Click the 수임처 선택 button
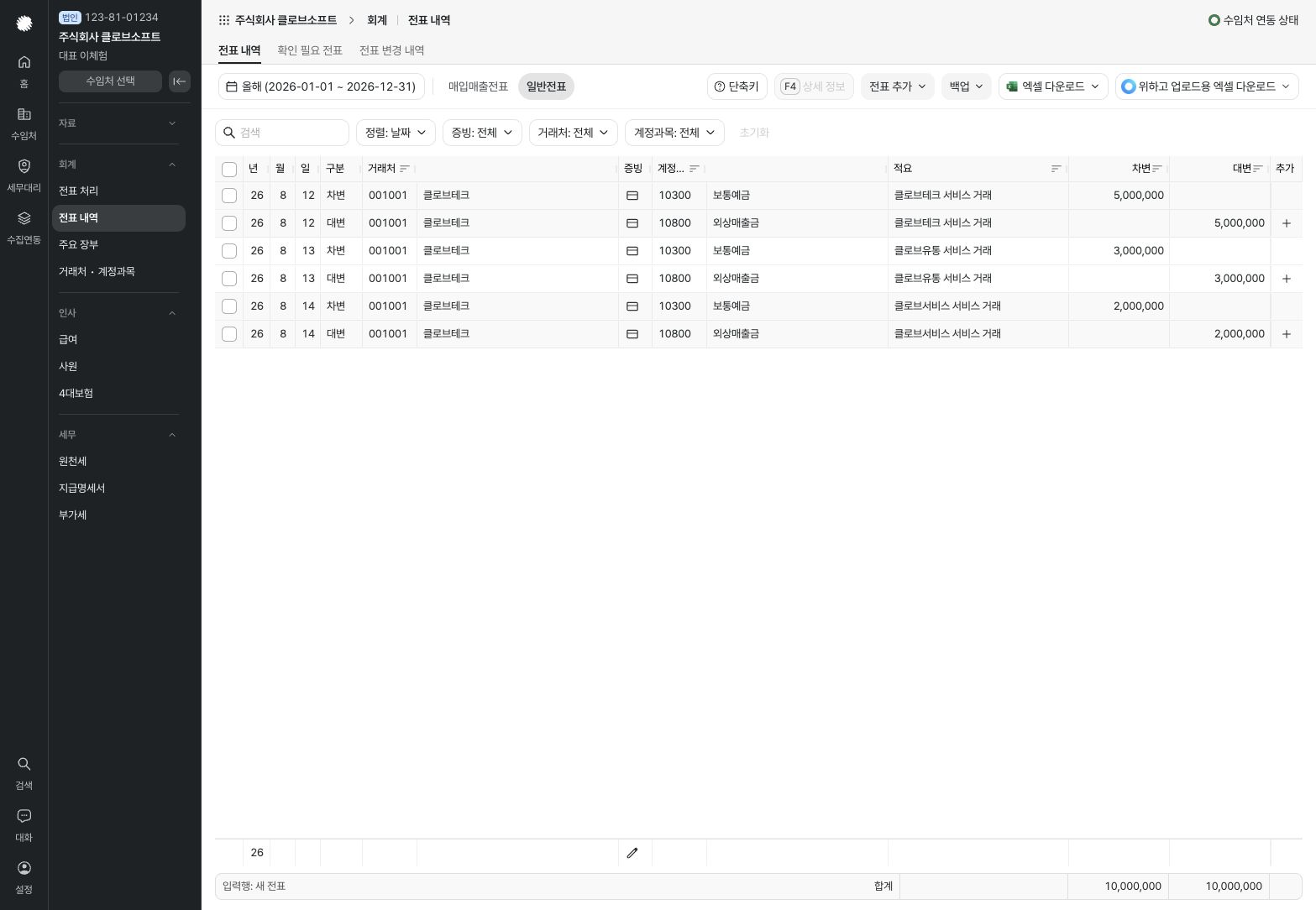 (110, 81)
